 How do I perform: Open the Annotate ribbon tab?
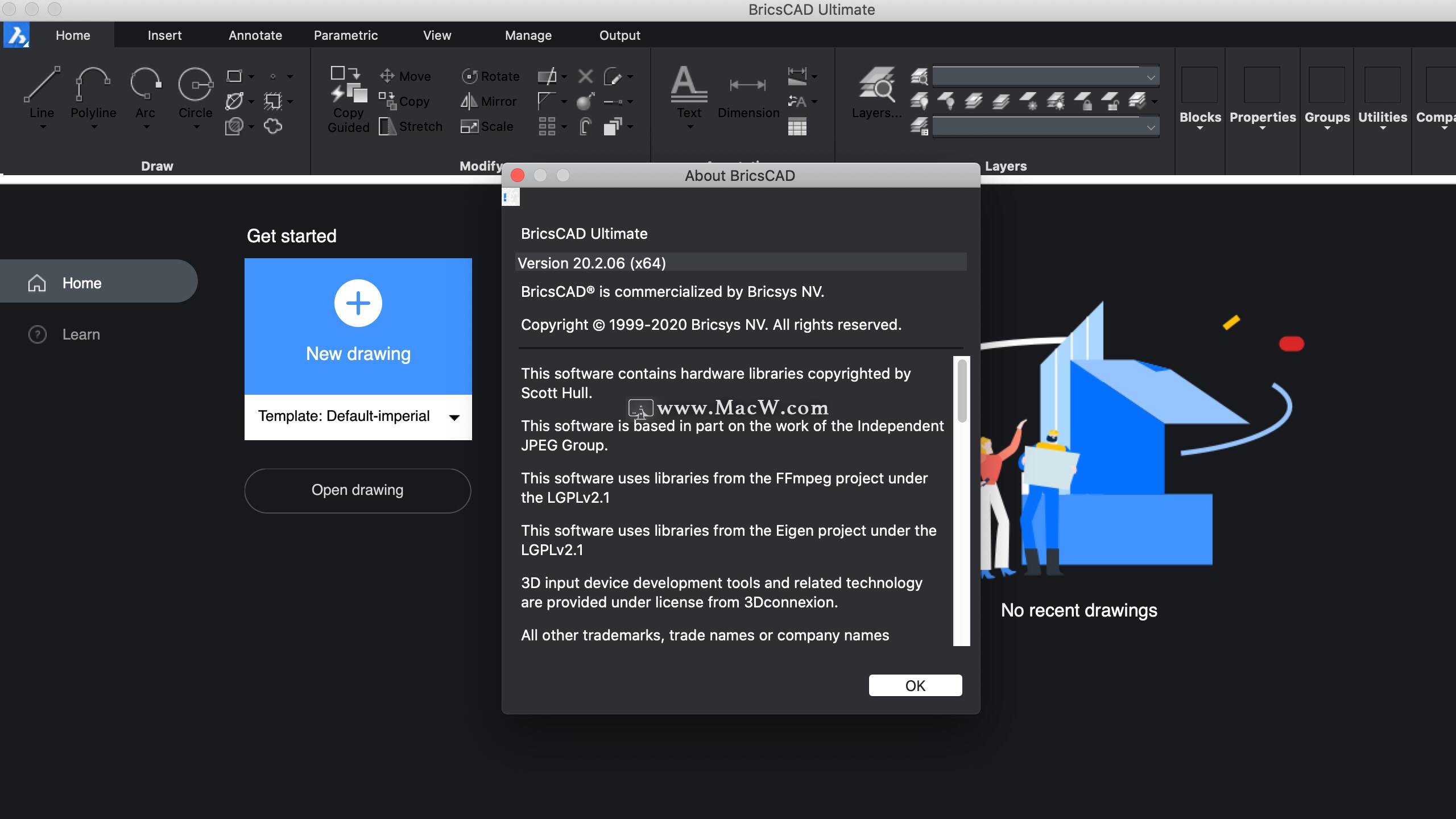click(255, 34)
